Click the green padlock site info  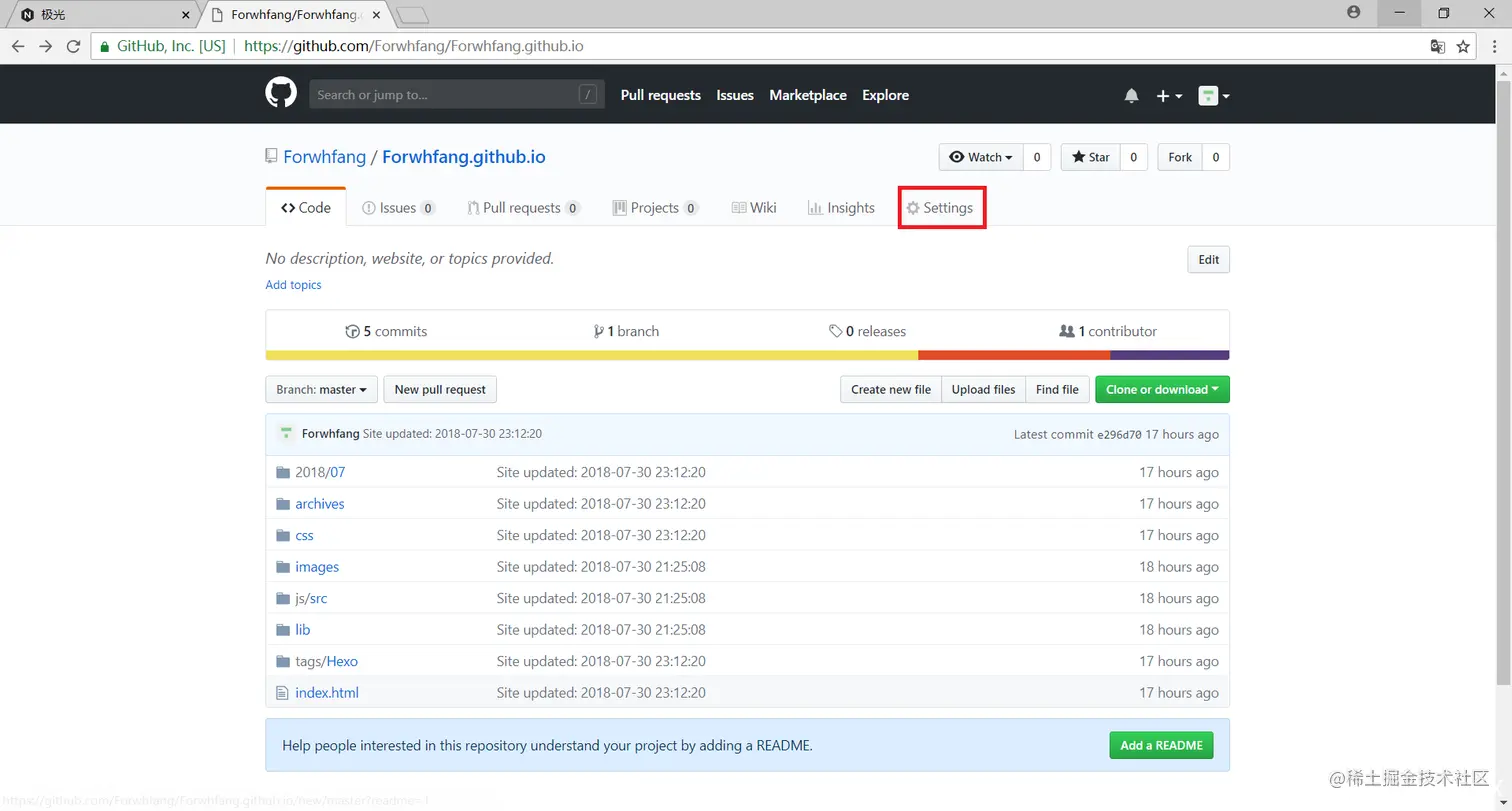(x=105, y=46)
